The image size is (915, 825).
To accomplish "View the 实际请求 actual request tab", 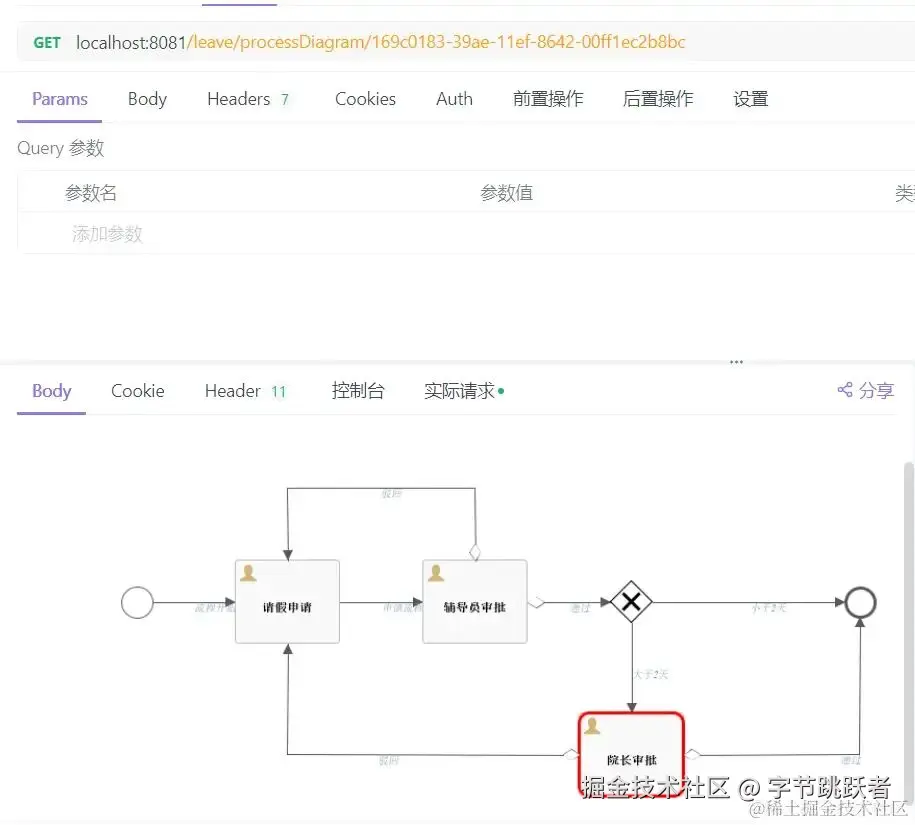I will point(458,391).
